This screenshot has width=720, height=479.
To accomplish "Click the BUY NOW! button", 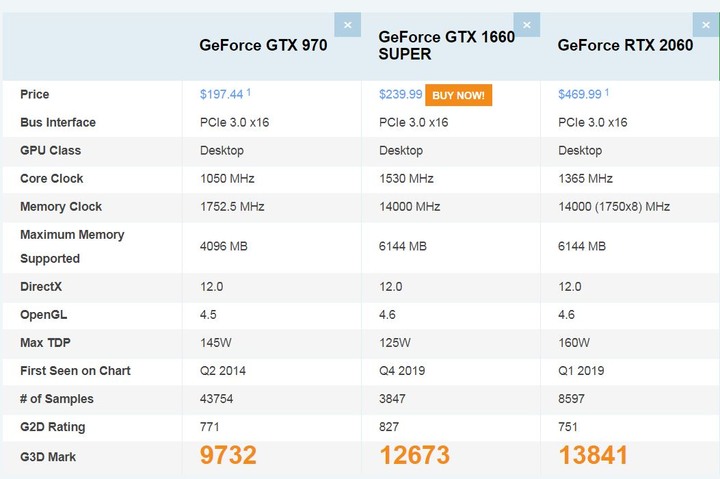I will 458,95.
